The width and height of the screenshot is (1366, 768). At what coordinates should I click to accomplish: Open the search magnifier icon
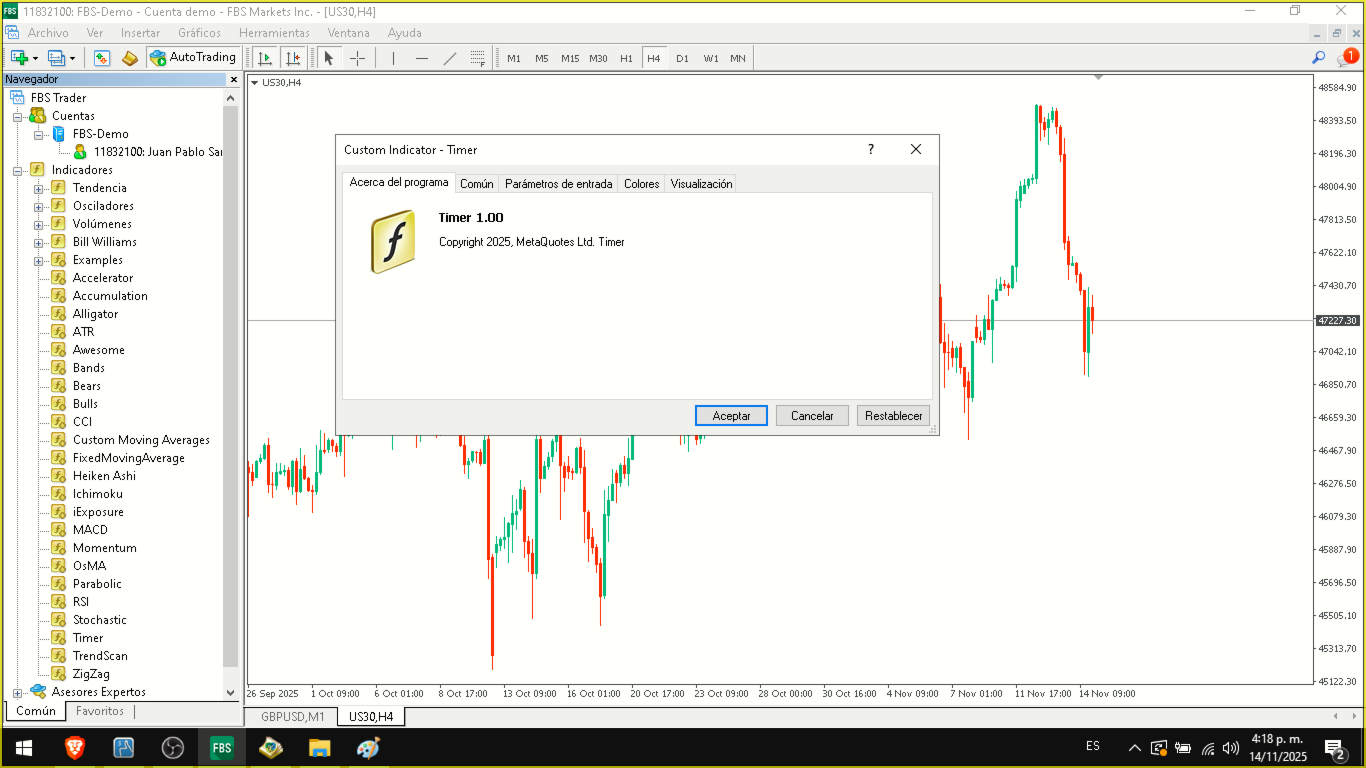pos(1319,58)
